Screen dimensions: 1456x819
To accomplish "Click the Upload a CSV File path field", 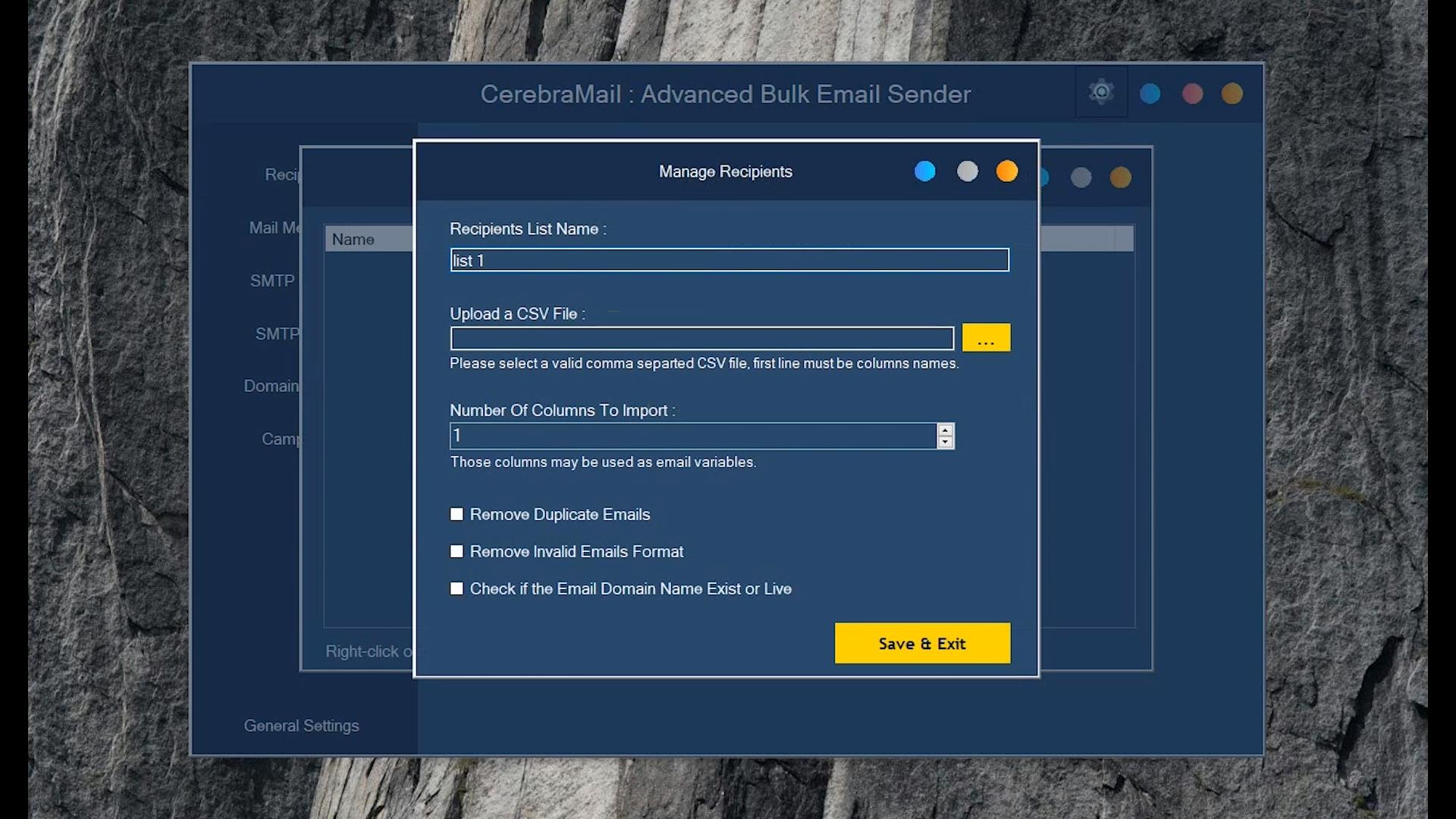I will (701, 338).
